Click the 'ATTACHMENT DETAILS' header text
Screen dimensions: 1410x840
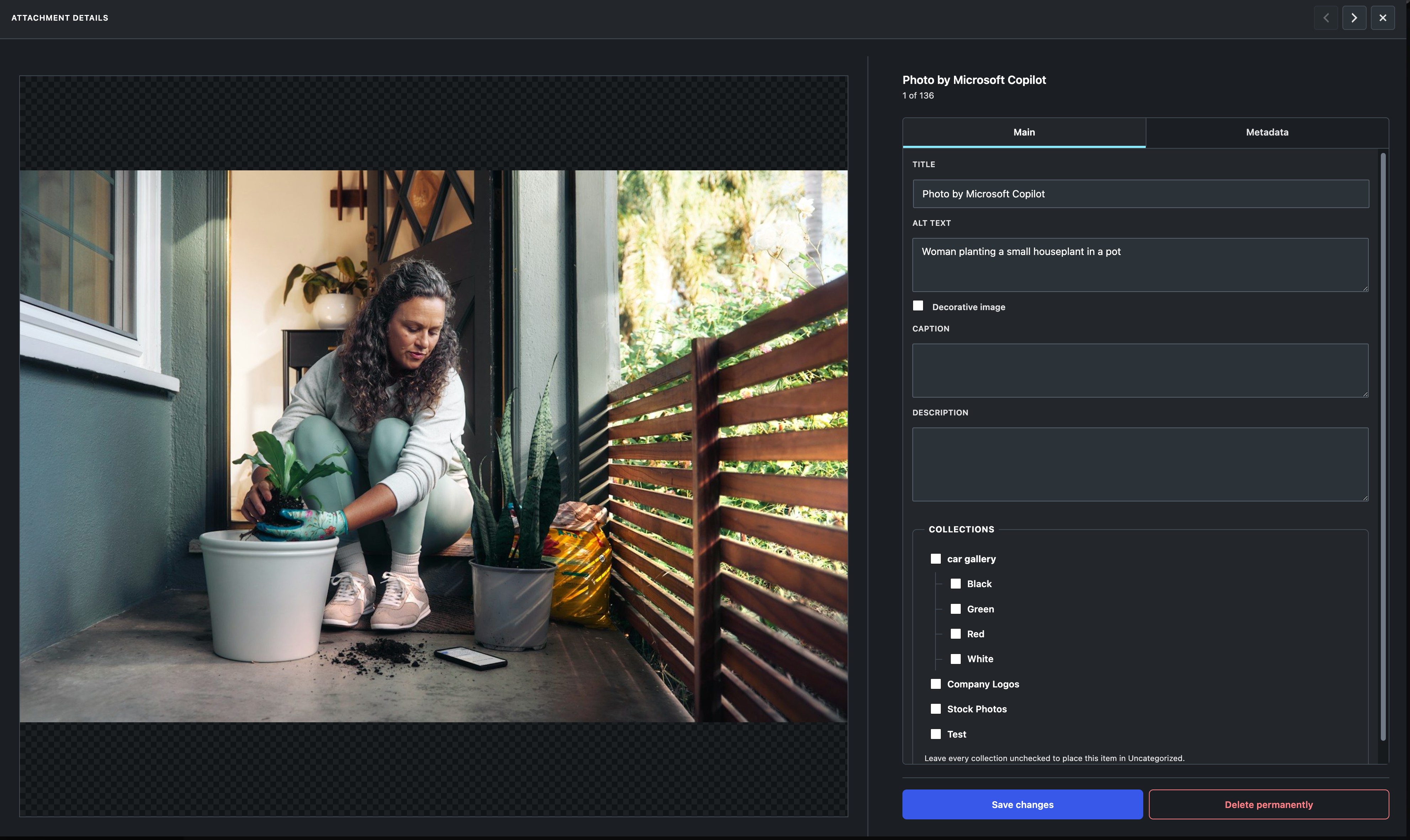[59, 18]
